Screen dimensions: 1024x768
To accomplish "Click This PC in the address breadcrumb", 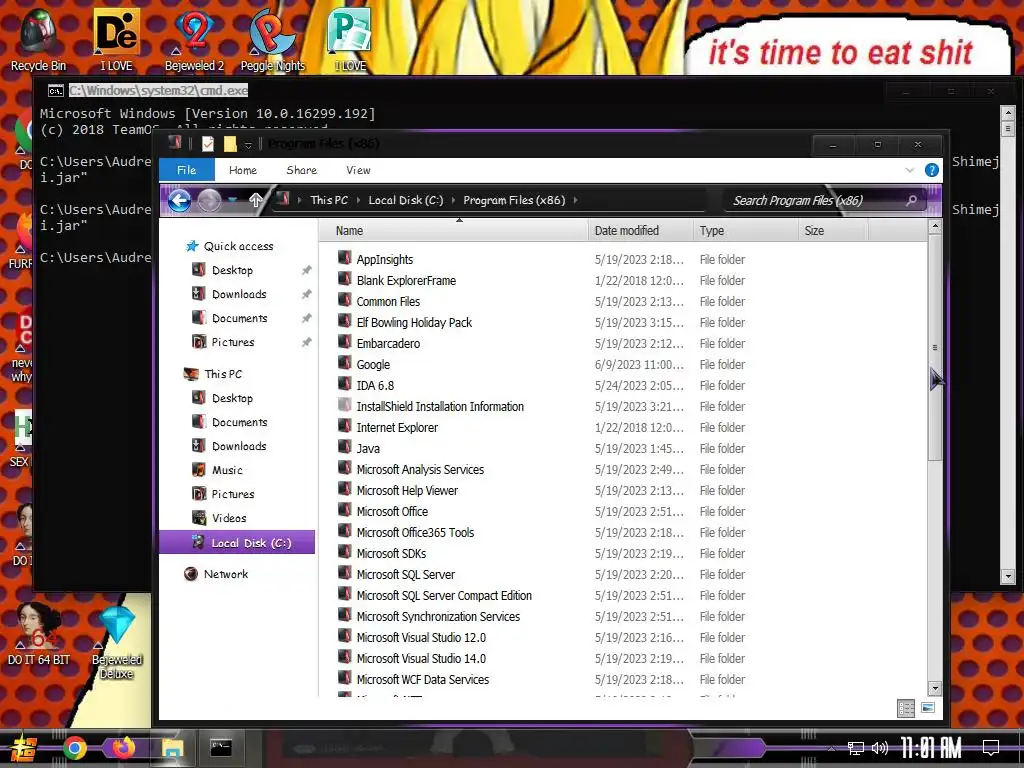I will pos(329,200).
